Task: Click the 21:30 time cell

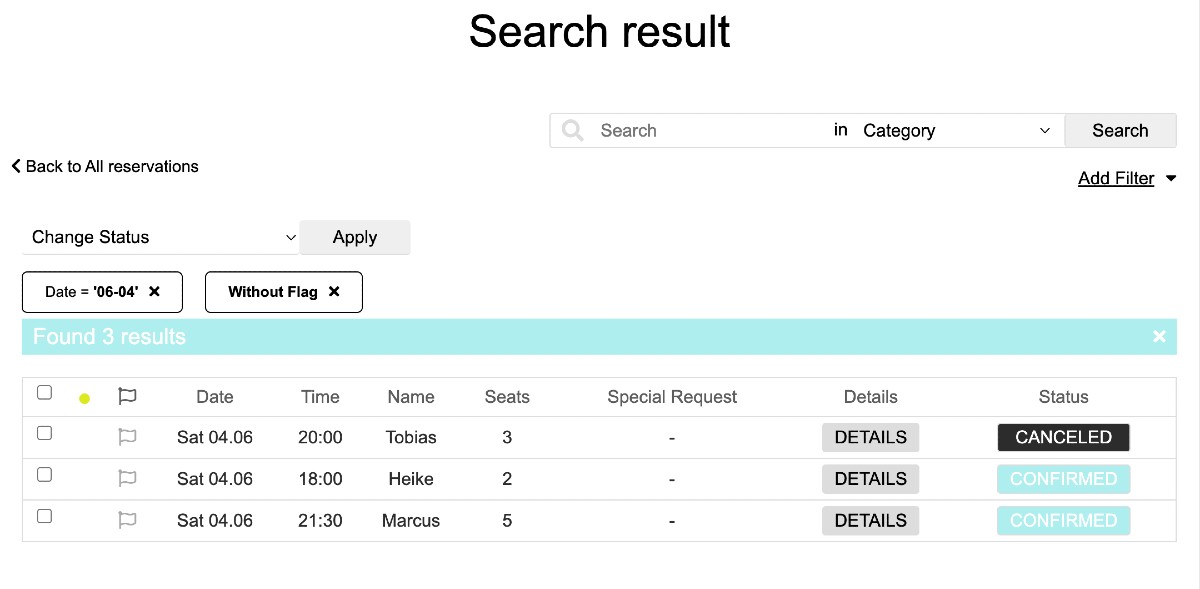Action: 320,520
